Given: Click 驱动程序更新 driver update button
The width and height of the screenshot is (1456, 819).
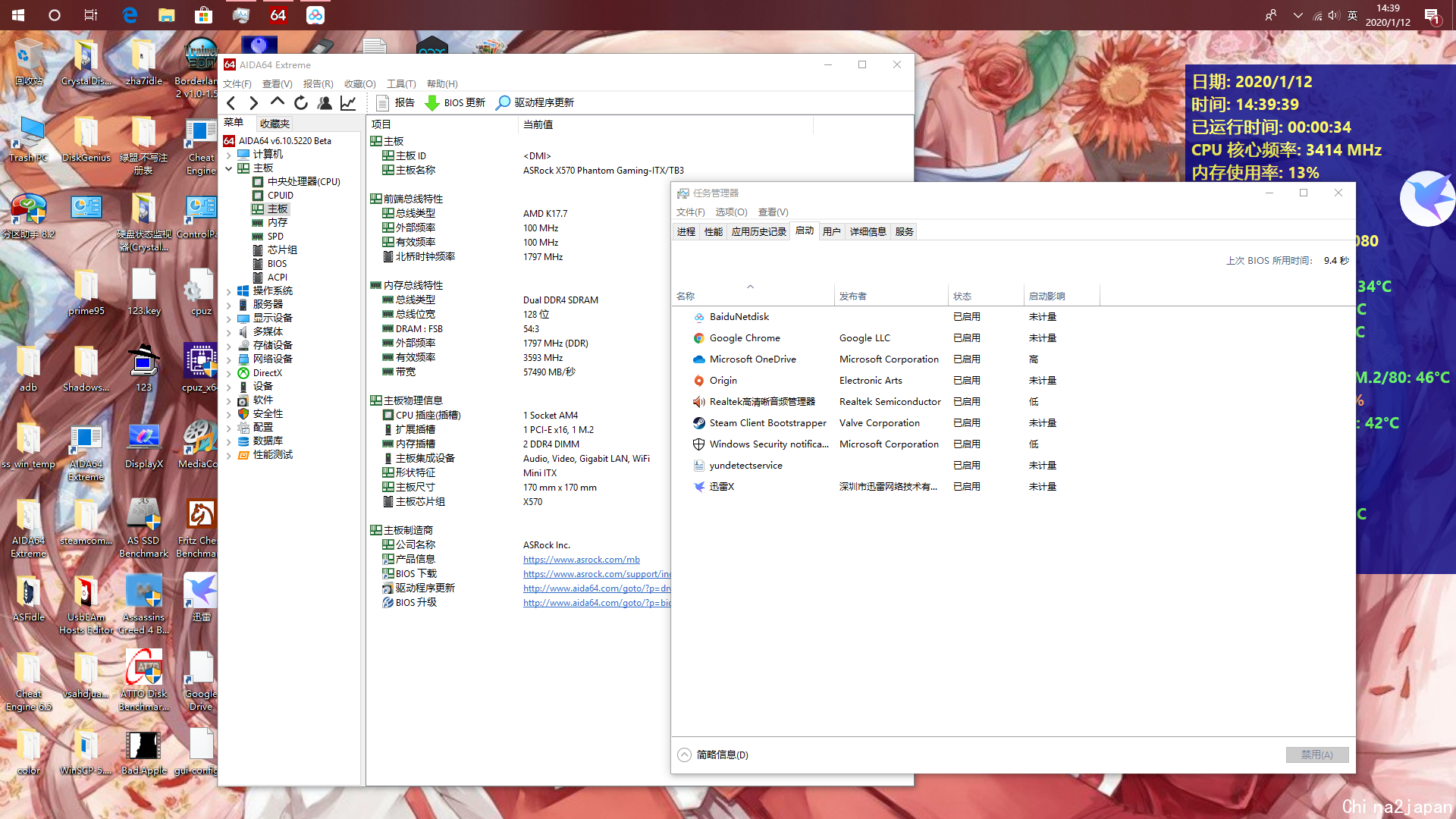Looking at the screenshot, I should [535, 103].
